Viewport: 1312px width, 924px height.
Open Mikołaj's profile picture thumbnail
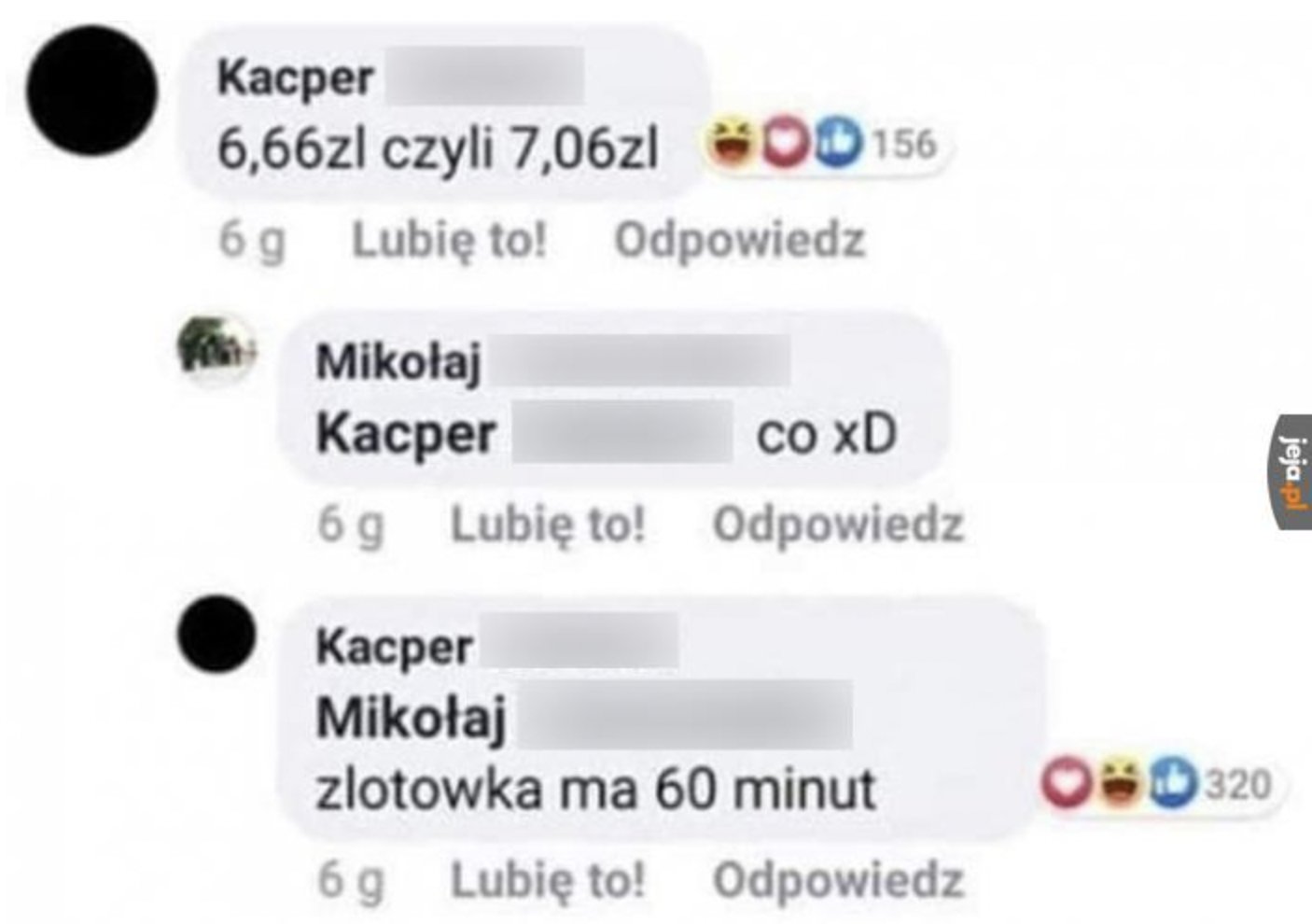(214, 346)
